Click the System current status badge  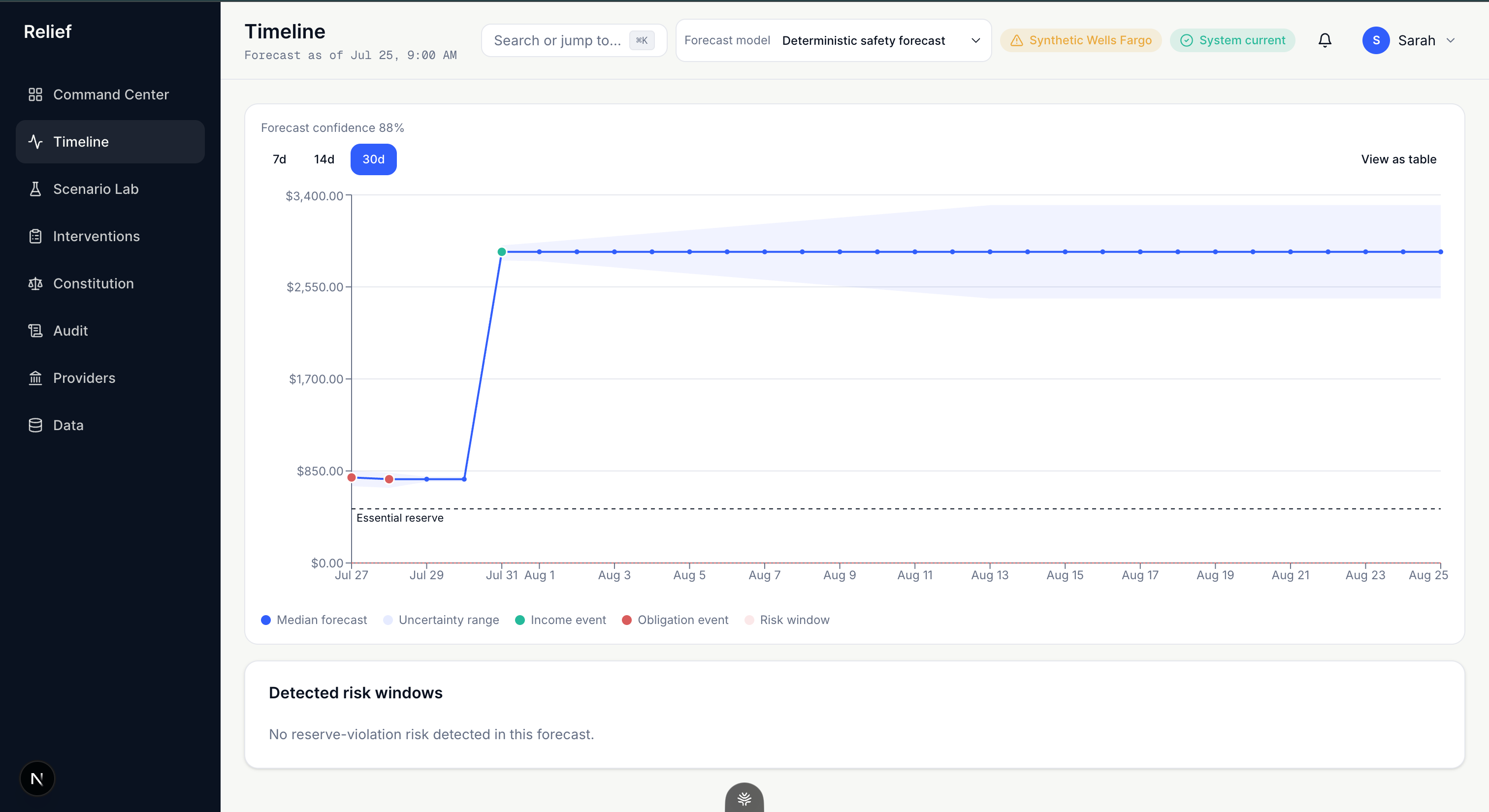click(x=1232, y=40)
